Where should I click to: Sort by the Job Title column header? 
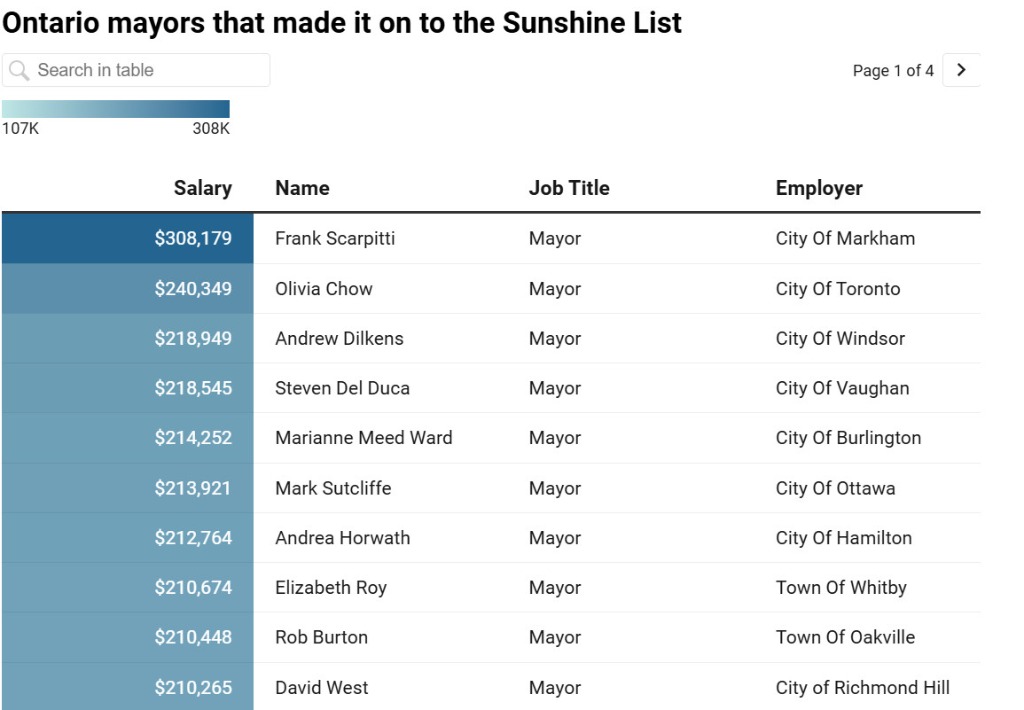tap(568, 188)
